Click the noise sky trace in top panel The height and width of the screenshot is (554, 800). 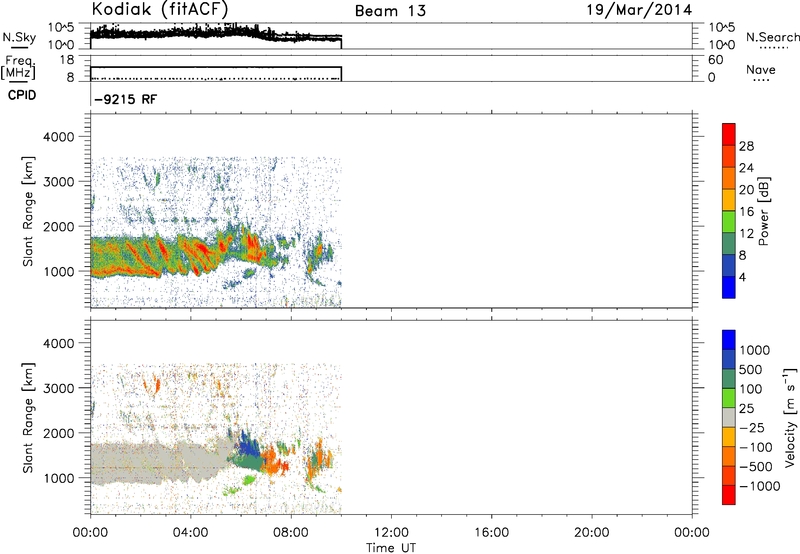(x=216, y=33)
